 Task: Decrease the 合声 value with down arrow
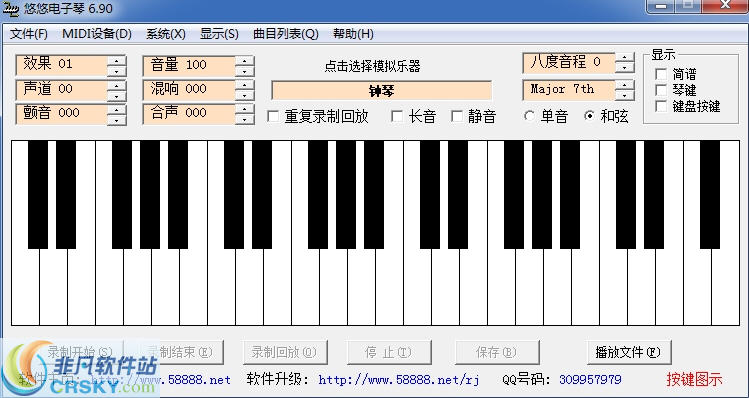[x=245, y=120]
